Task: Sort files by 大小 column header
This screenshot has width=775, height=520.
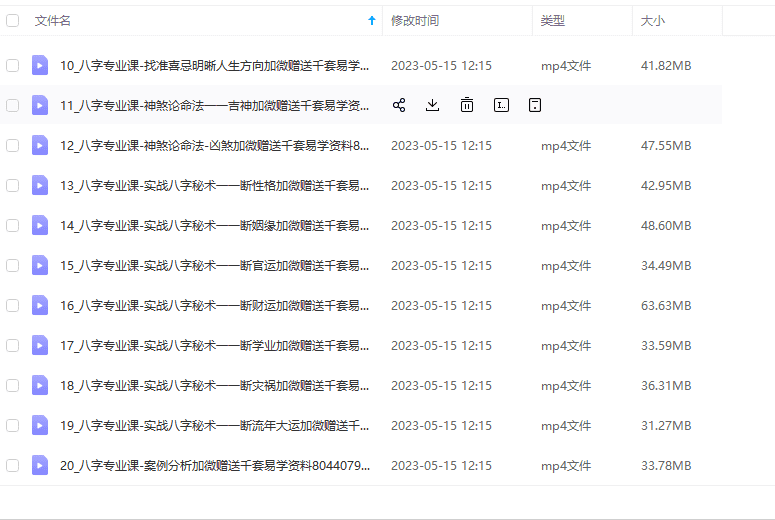Action: click(x=653, y=20)
